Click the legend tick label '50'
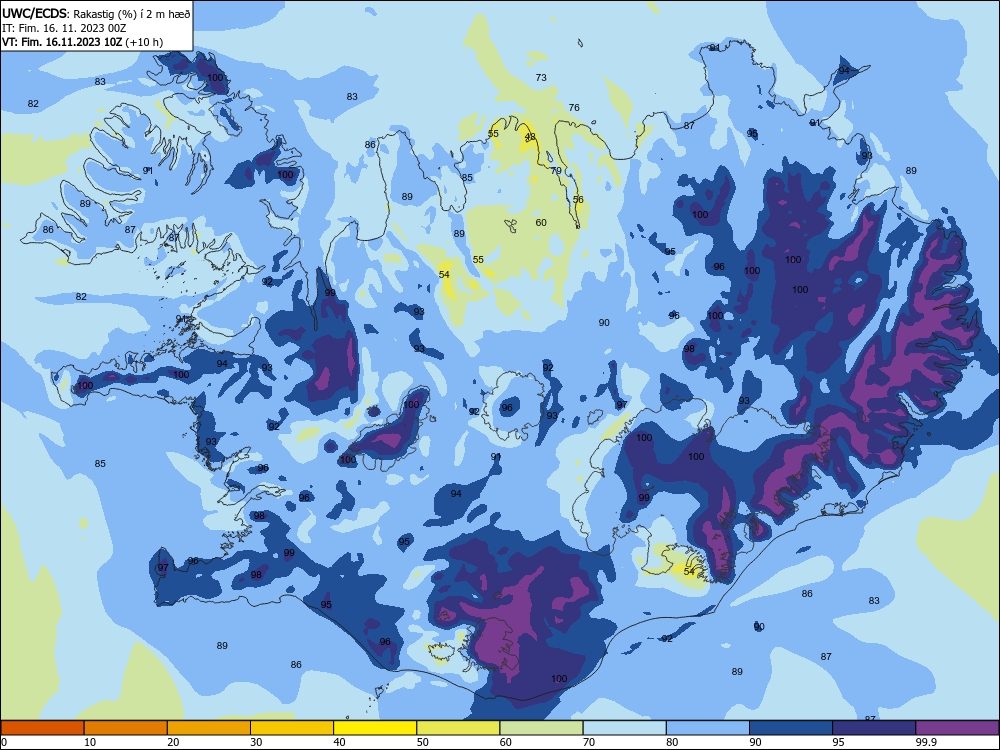The image size is (1000, 750). (x=423, y=742)
